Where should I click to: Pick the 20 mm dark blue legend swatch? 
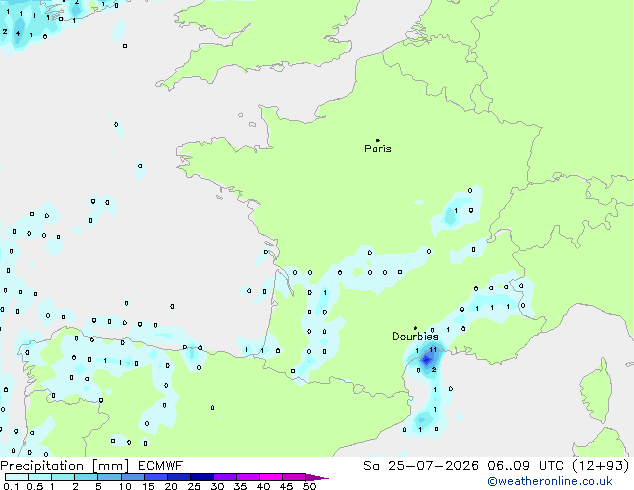pos(179,477)
